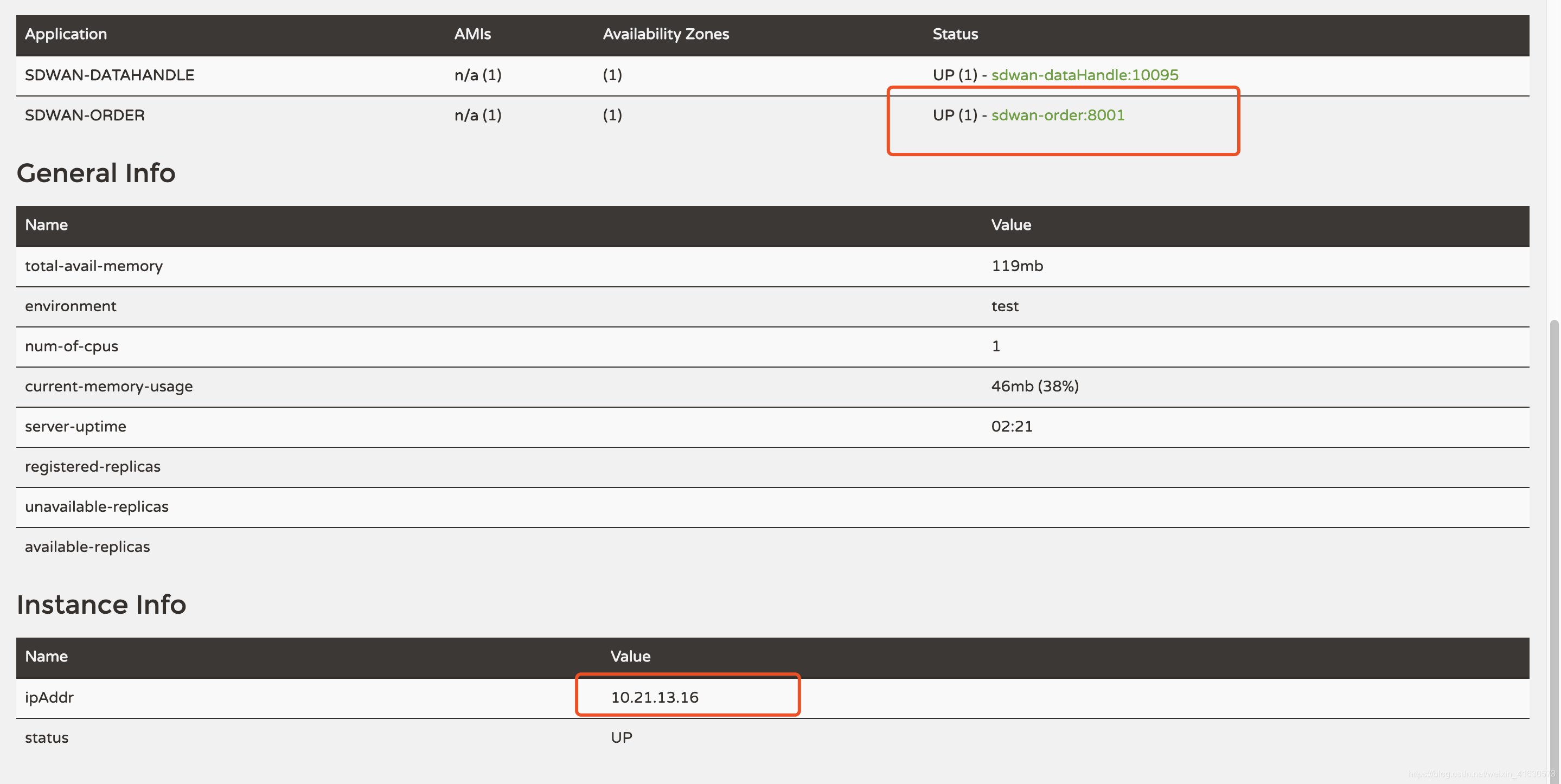Click the Instance Info heading
The height and width of the screenshot is (784, 1561).
[x=101, y=605]
